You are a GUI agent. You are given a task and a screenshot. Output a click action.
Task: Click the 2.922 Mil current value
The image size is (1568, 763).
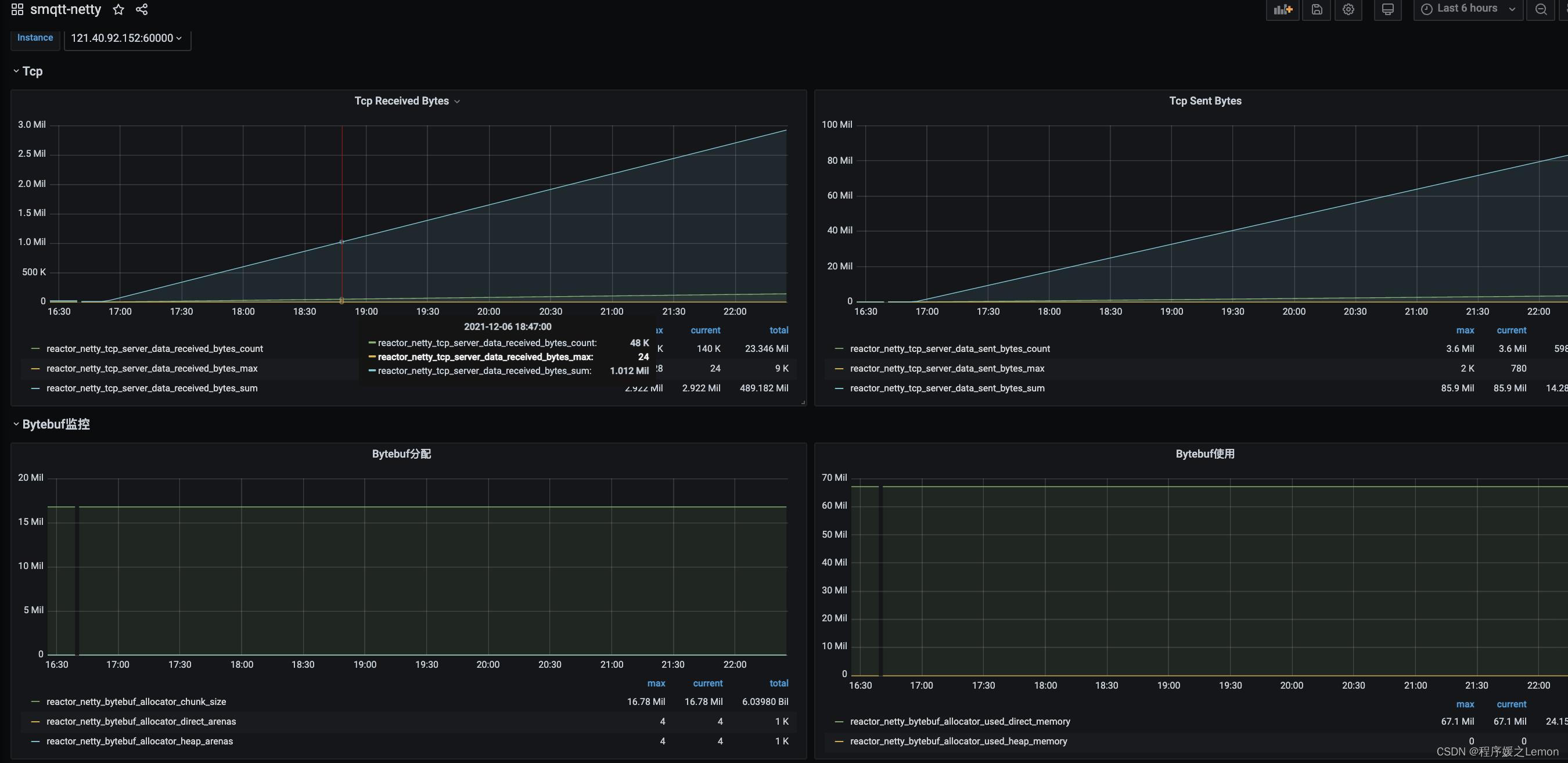coord(701,388)
